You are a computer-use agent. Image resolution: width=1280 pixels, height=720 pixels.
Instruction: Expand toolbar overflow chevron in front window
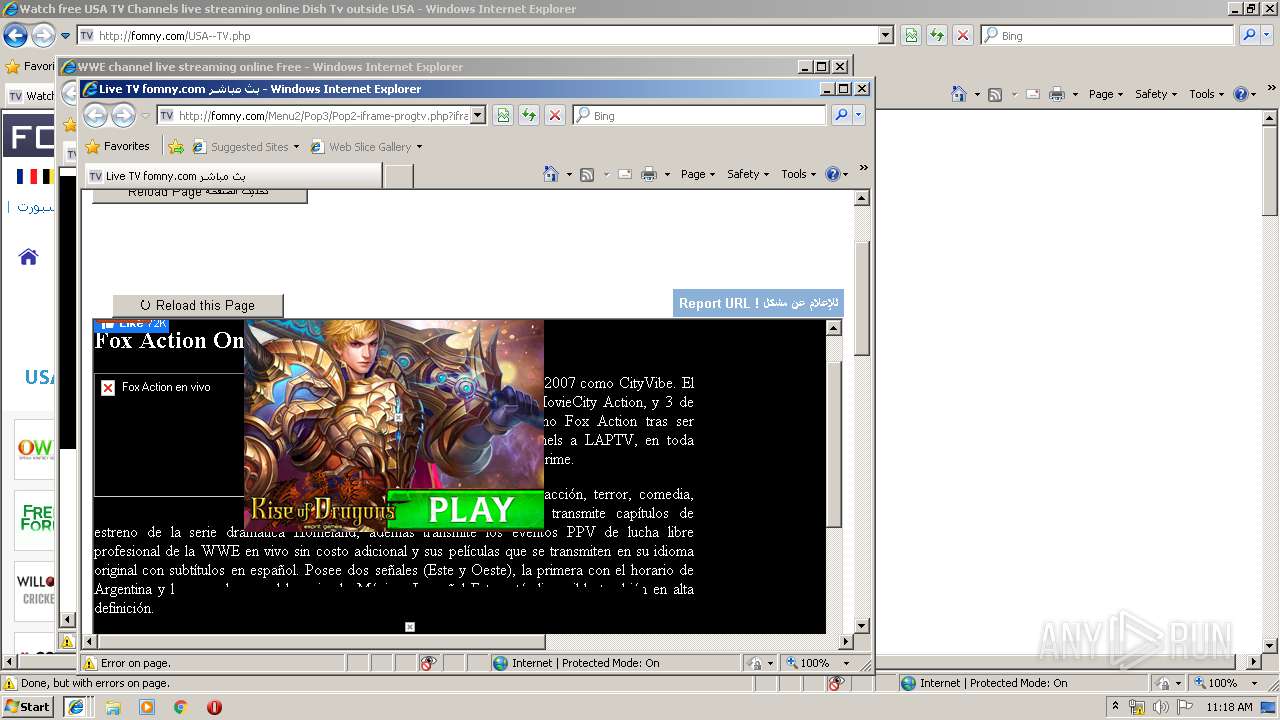(863, 168)
